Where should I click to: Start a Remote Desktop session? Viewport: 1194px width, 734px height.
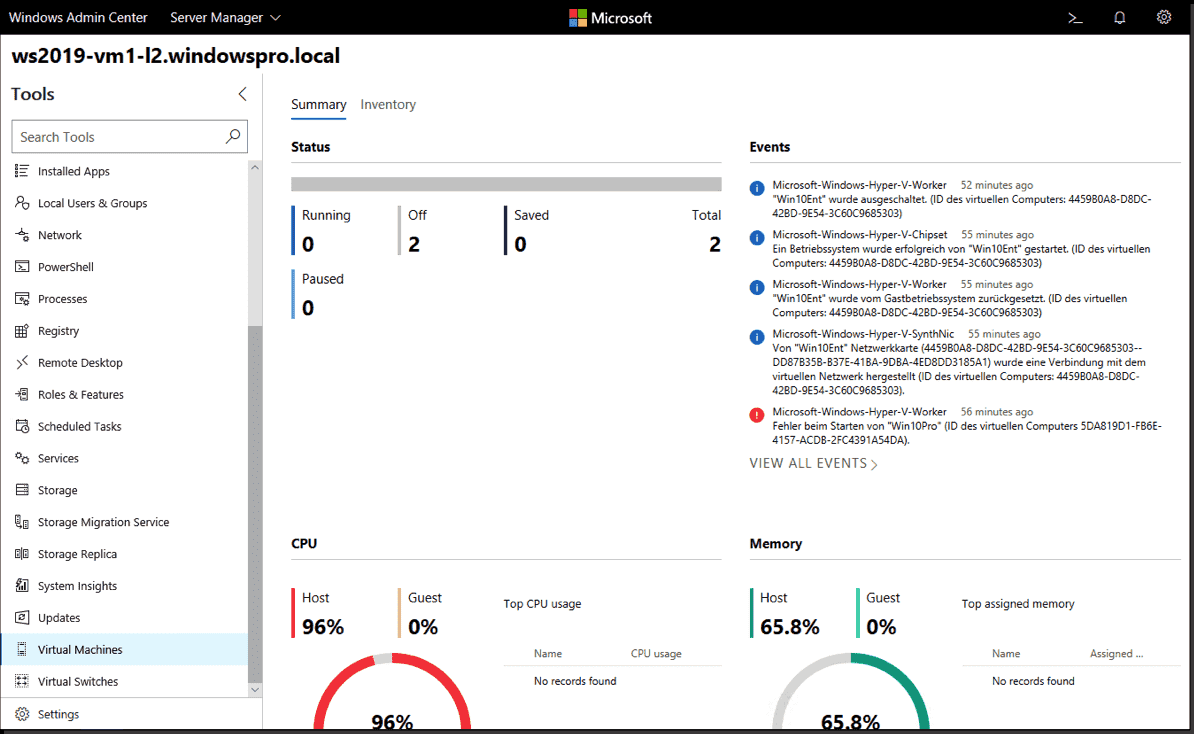point(80,362)
